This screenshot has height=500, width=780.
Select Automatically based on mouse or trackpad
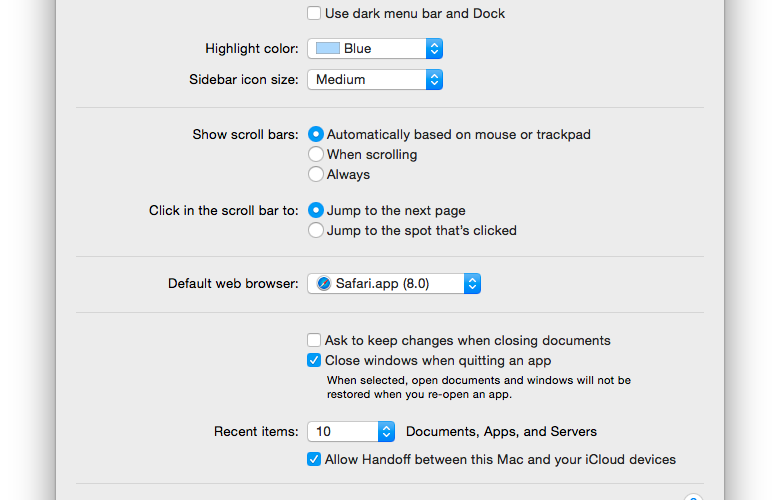pyautogui.click(x=316, y=134)
